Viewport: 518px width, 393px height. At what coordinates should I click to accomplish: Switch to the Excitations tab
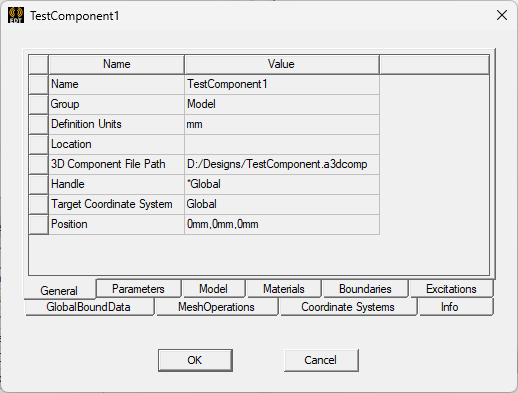tap(451, 289)
